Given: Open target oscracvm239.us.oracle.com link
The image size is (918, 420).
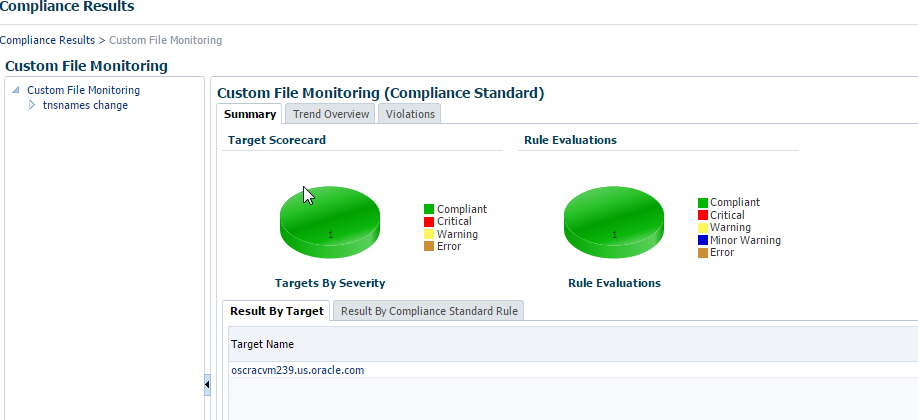Looking at the screenshot, I should click(x=298, y=370).
